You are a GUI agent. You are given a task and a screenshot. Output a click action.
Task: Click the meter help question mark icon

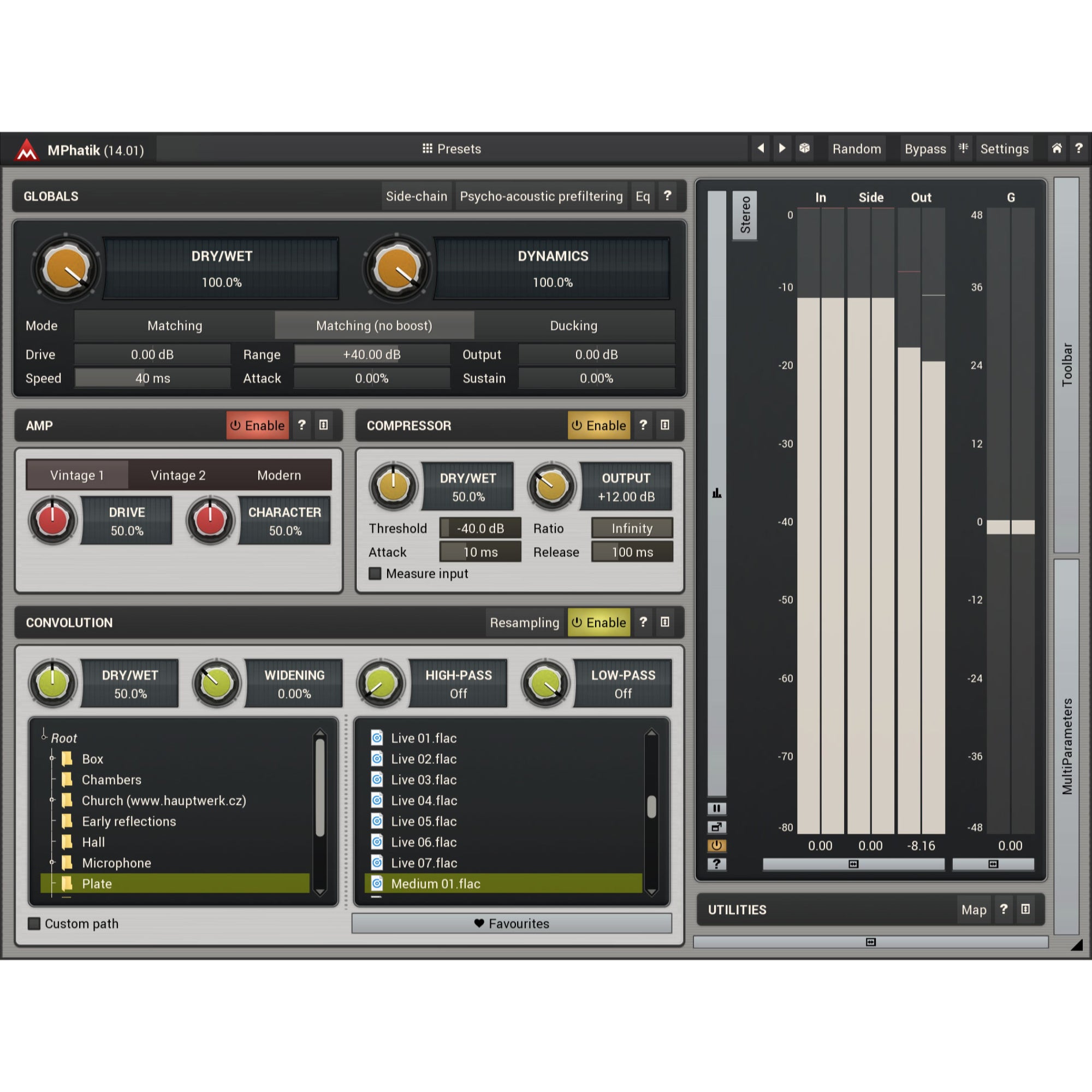[x=717, y=864]
